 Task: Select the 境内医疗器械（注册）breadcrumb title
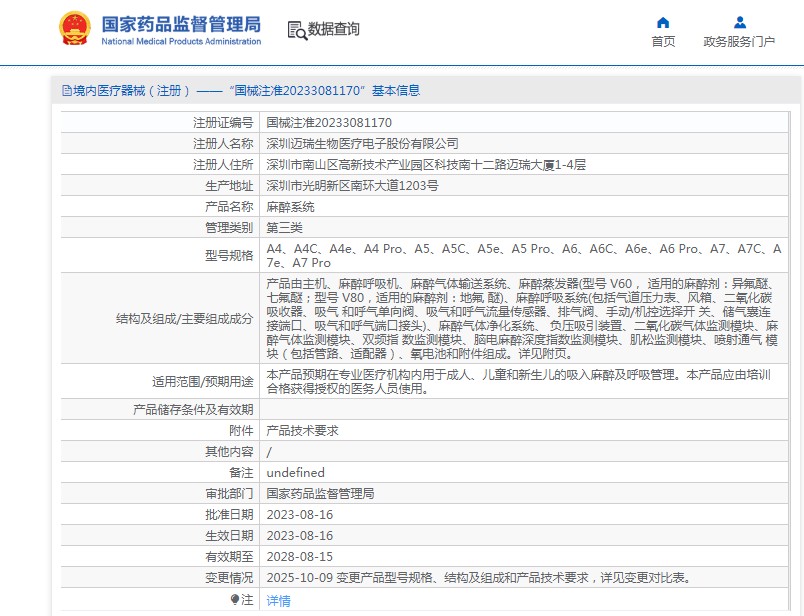coord(132,90)
